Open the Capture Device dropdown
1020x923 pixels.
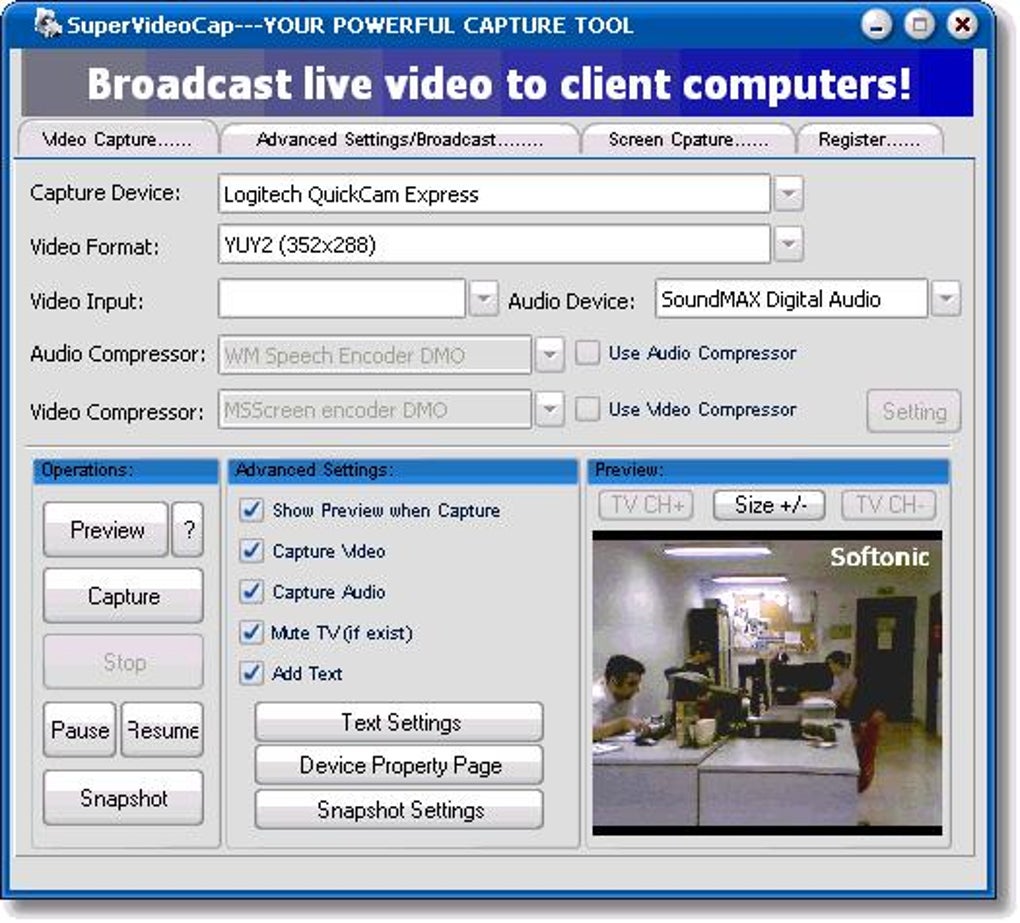point(789,193)
